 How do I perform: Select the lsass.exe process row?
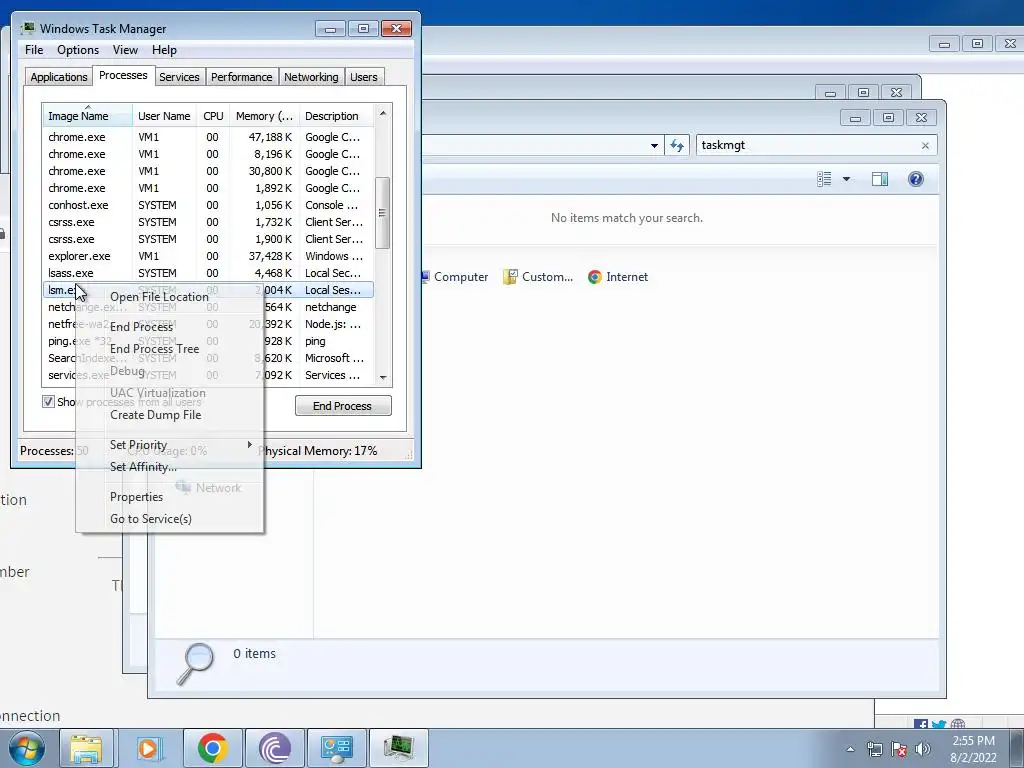[x=208, y=273]
